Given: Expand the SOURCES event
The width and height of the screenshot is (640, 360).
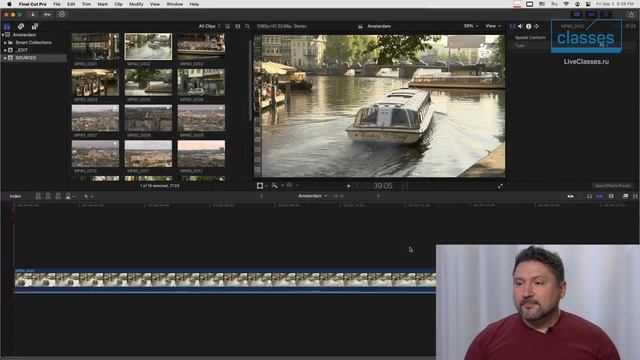Looking at the screenshot, I should (5, 58).
